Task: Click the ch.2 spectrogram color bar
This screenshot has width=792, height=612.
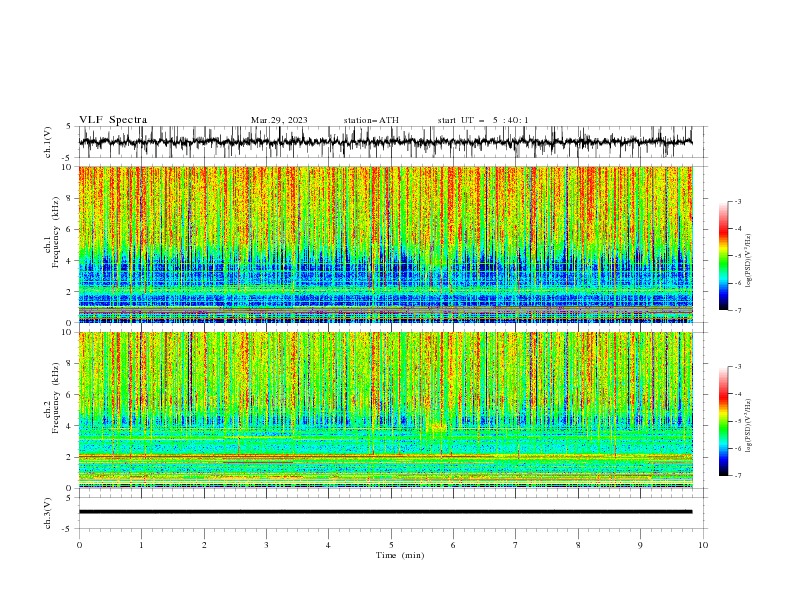Action: 723,421
